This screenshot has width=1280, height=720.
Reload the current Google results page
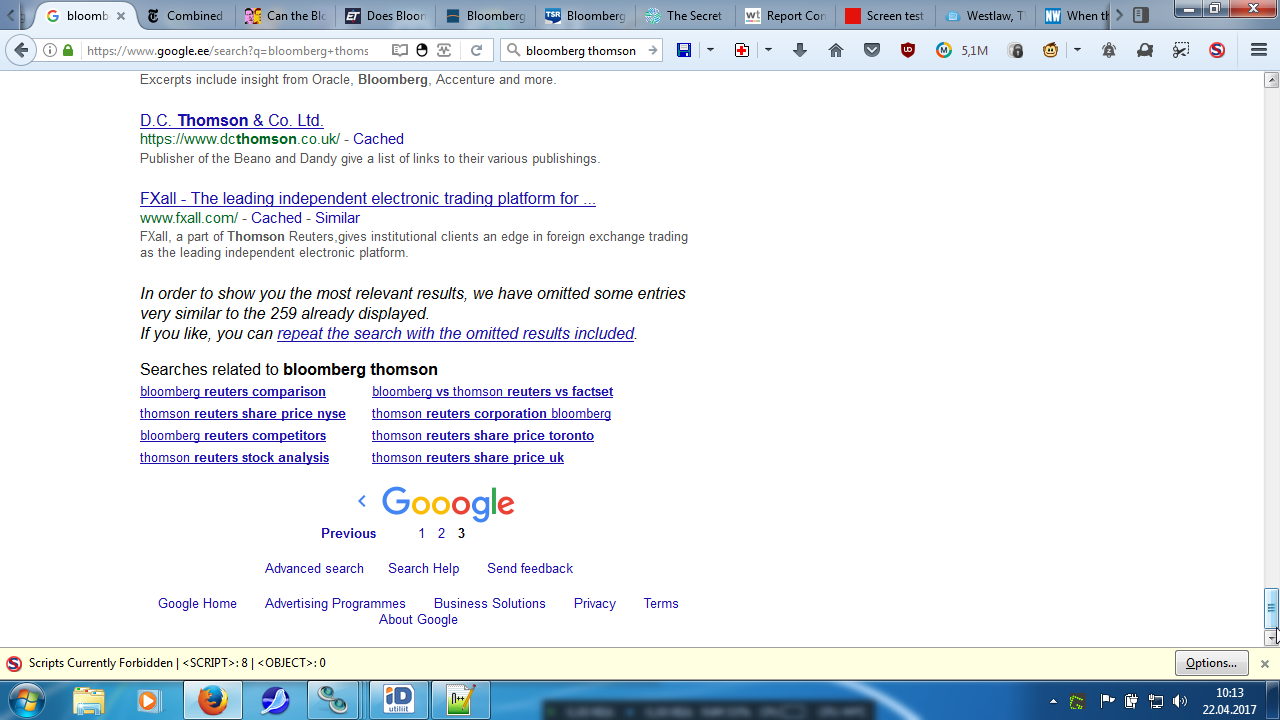click(477, 50)
